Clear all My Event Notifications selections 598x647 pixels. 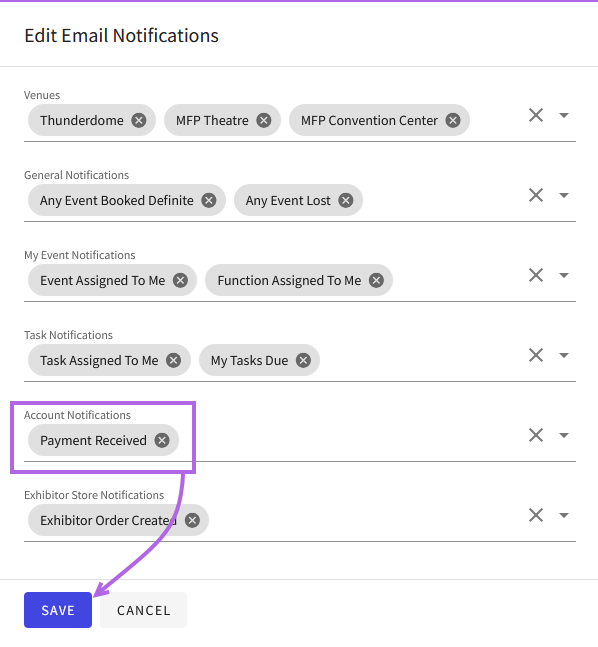click(536, 275)
